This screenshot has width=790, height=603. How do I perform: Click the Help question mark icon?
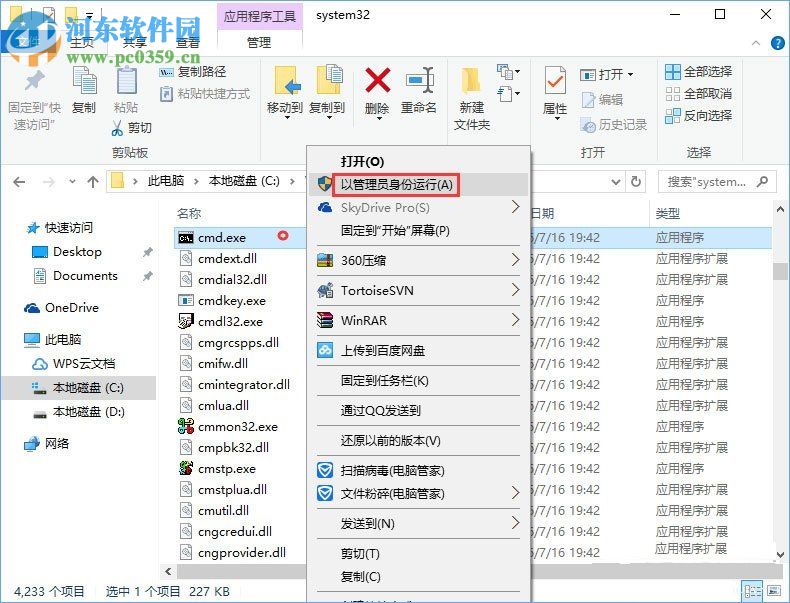coord(778,43)
